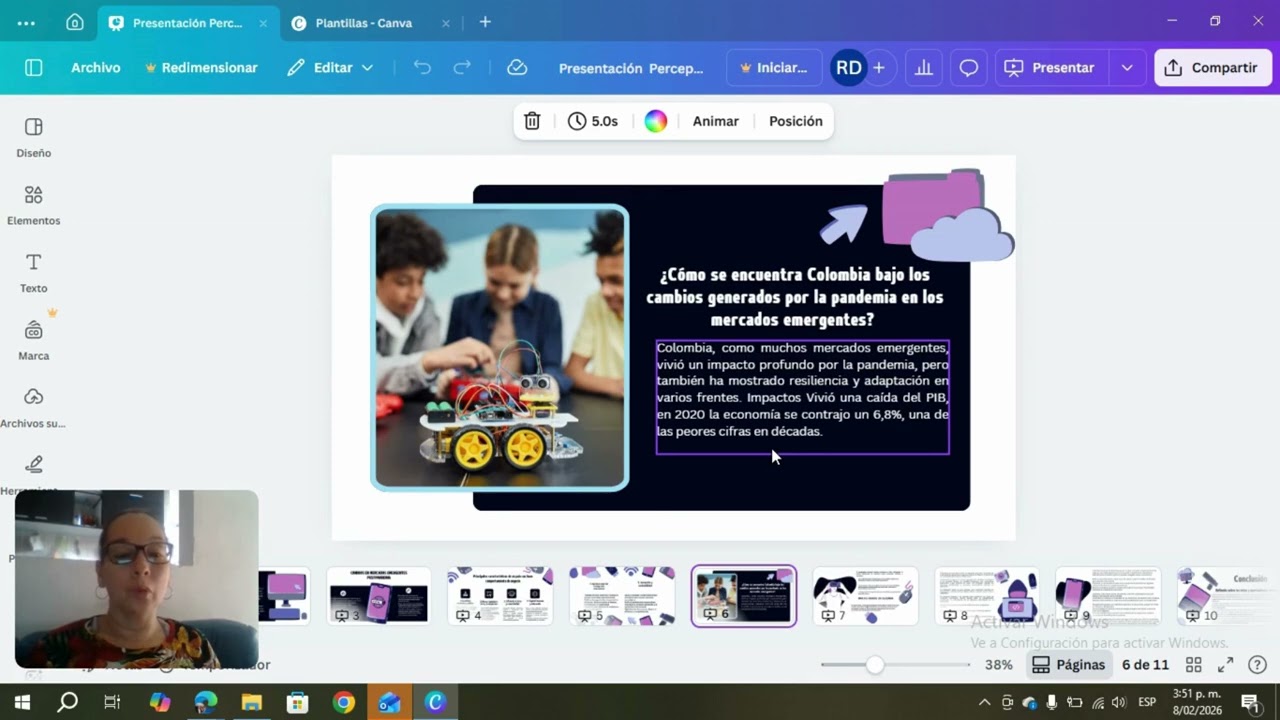Open Posición panel
Image resolution: width=1280 pixels, height=720 pixels.
[796, 121]
